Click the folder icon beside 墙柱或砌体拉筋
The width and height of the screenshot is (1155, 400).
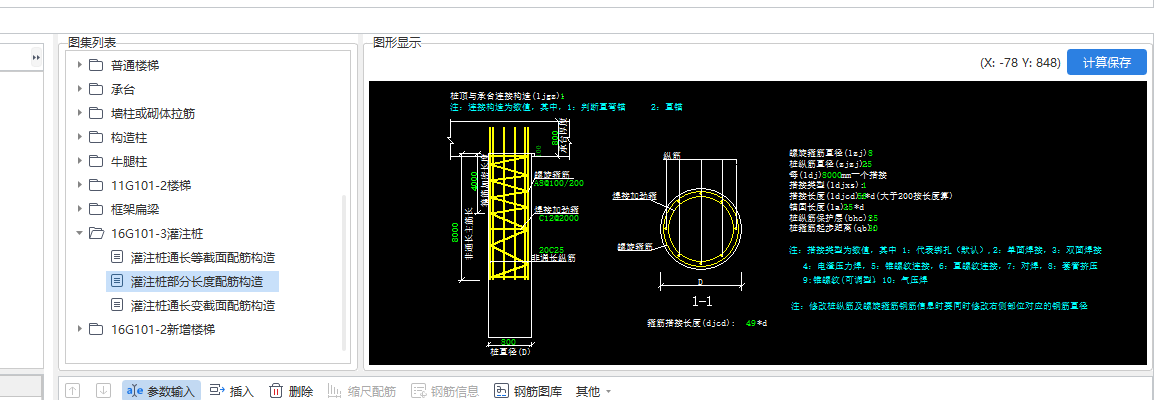(96, 113)
